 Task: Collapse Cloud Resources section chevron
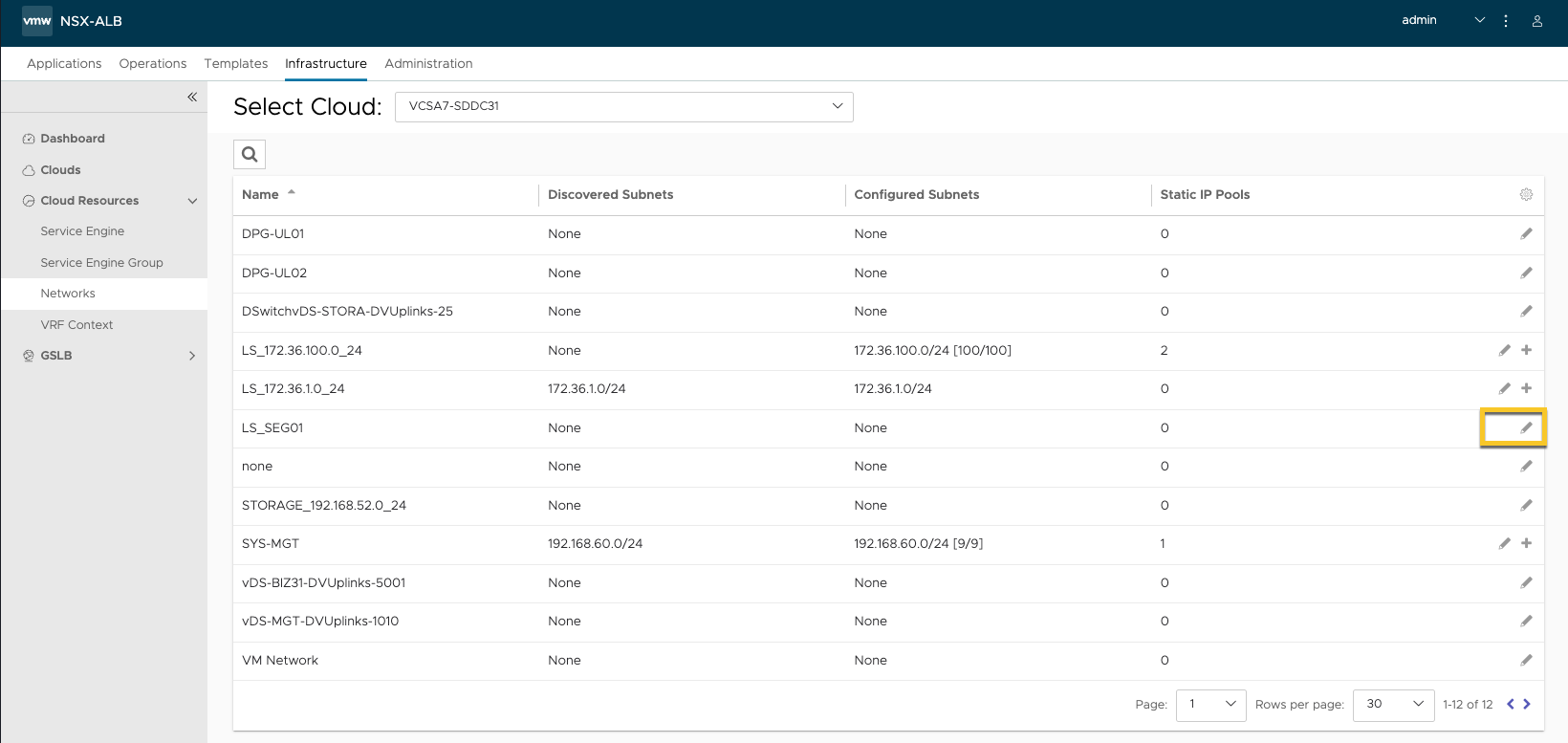[192, 201]
